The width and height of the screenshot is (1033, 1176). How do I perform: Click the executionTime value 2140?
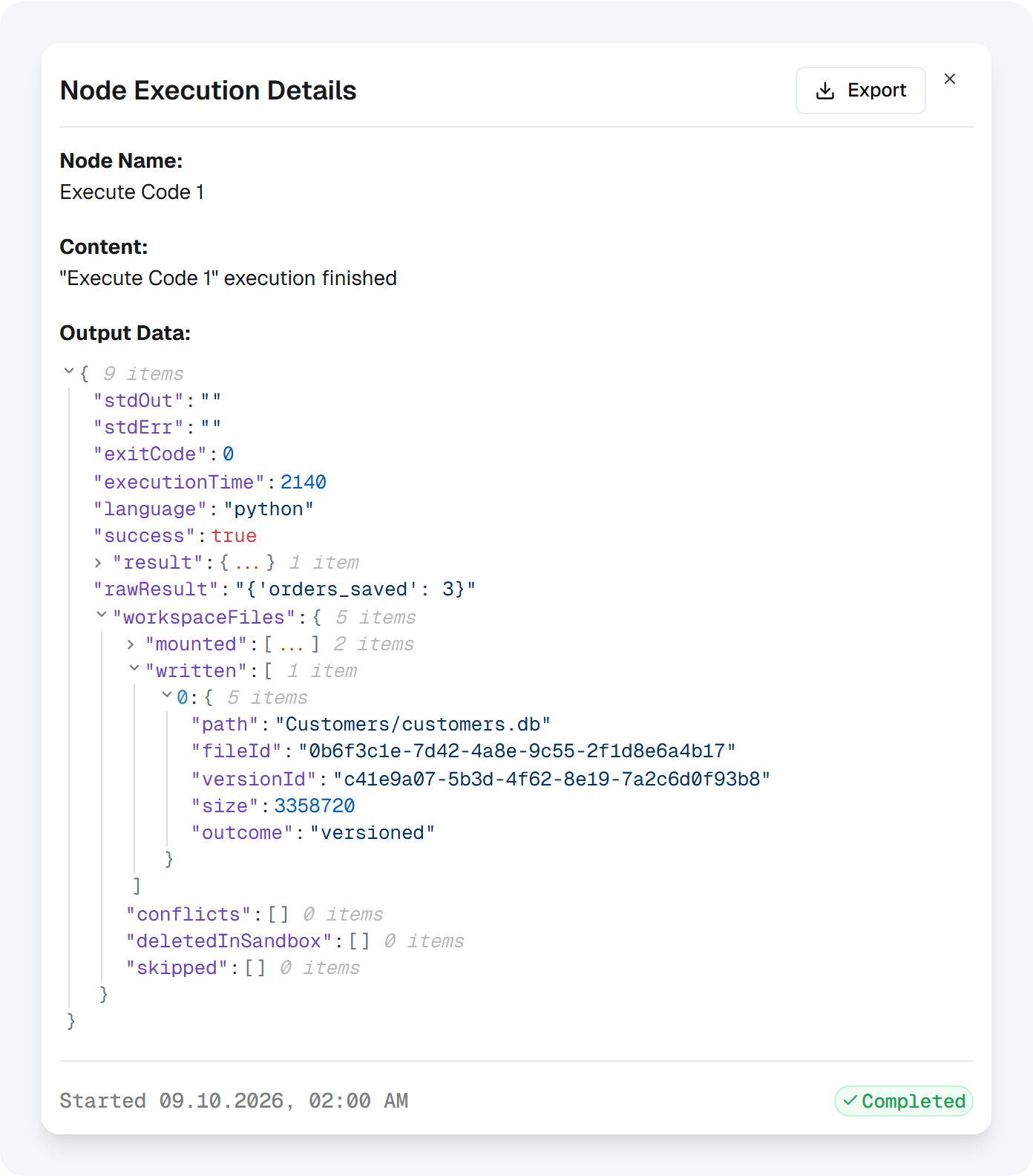click(304, 483)
